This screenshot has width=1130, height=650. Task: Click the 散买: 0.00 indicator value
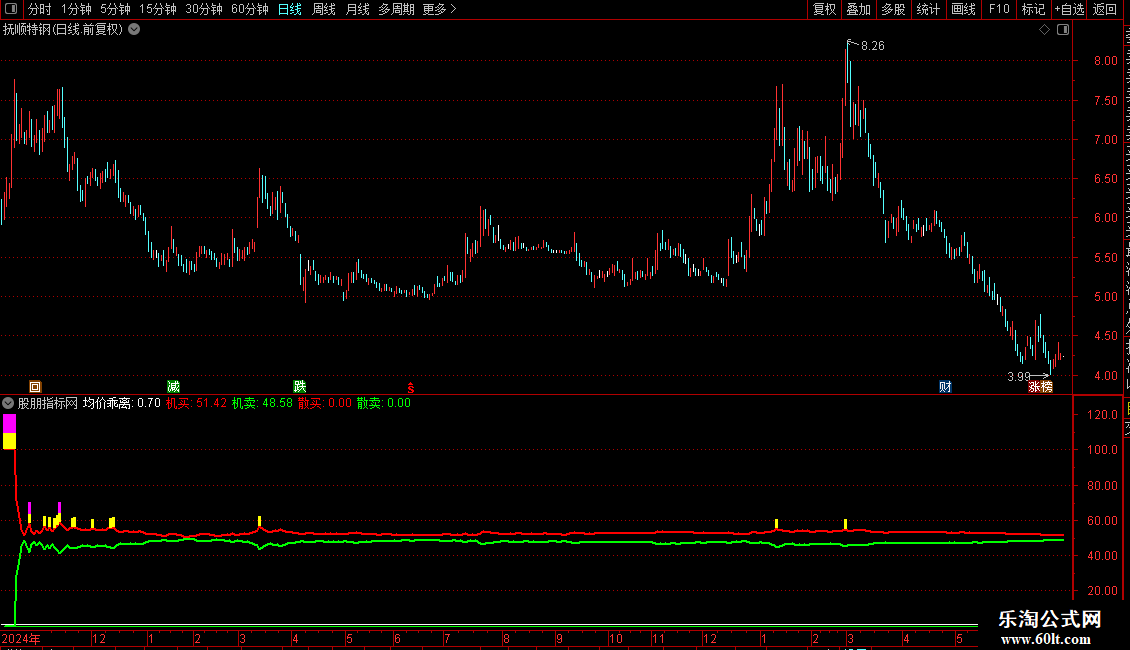[x=325, y=403]
